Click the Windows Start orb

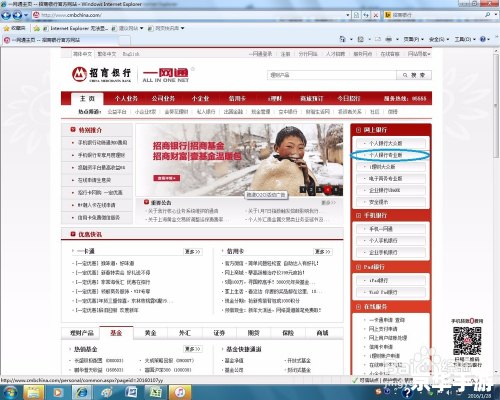[10, 392]
